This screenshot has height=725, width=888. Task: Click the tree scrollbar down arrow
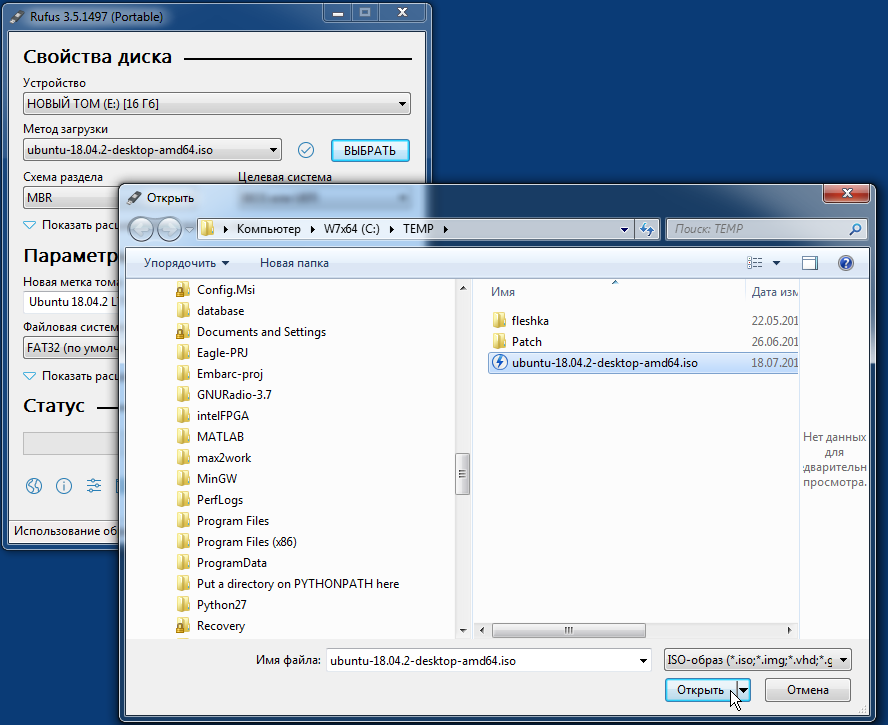pos(463,630)
